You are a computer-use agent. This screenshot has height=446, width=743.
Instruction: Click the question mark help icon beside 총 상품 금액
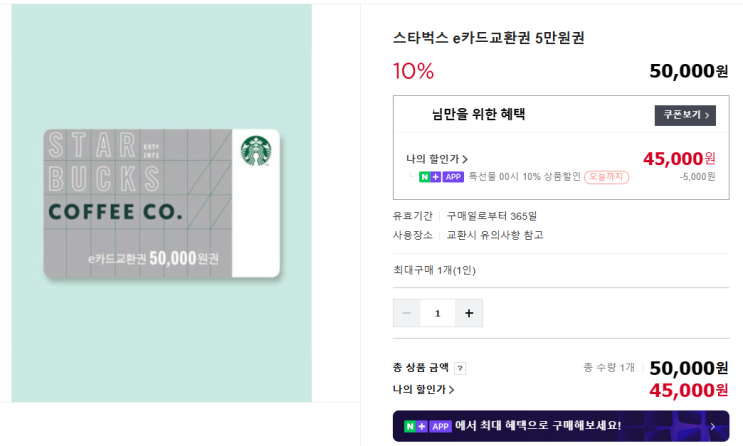(460, 368)
